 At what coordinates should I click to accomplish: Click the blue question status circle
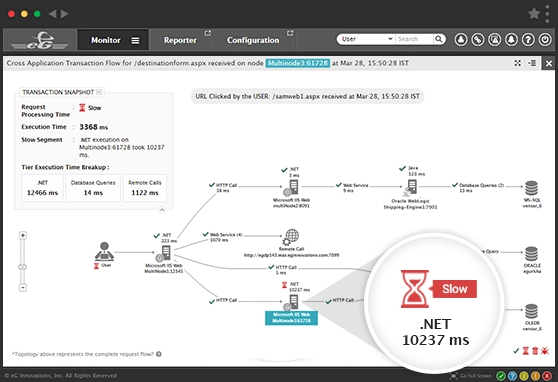coord(512,376)
